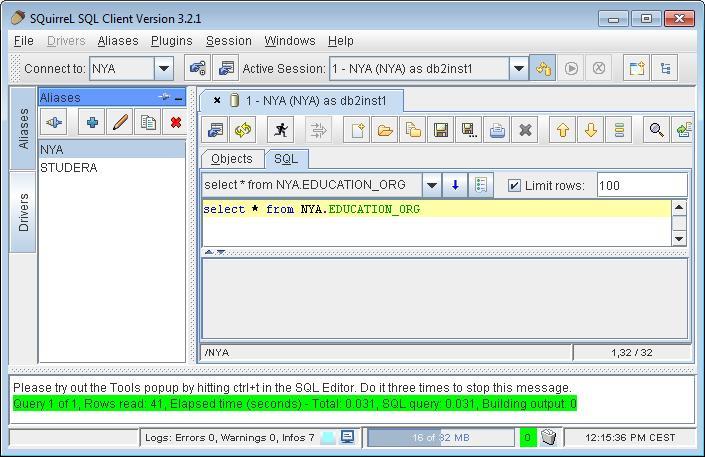Close the NYA session tab with its X
The width and height of the screenshot is (705, 457).
pyautogui.click(x=217, y=100)
